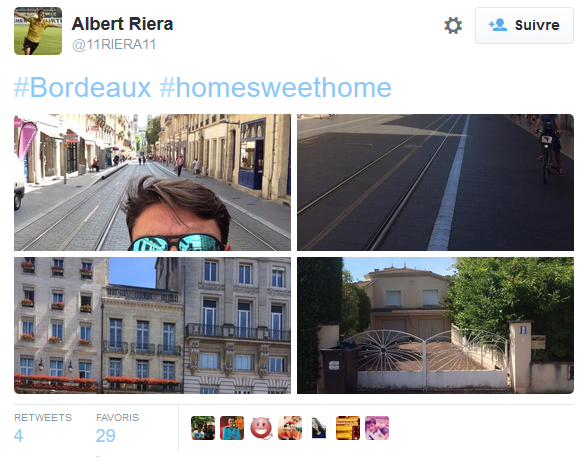Click the red devil smiley avatar
Viewport: 584px width, 461px height.
[261, 428]
